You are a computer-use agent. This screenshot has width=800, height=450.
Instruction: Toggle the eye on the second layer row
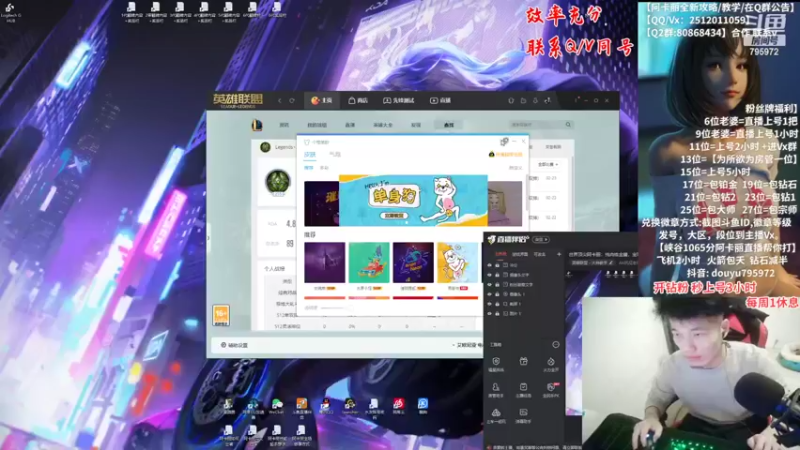tap(489, 275)
